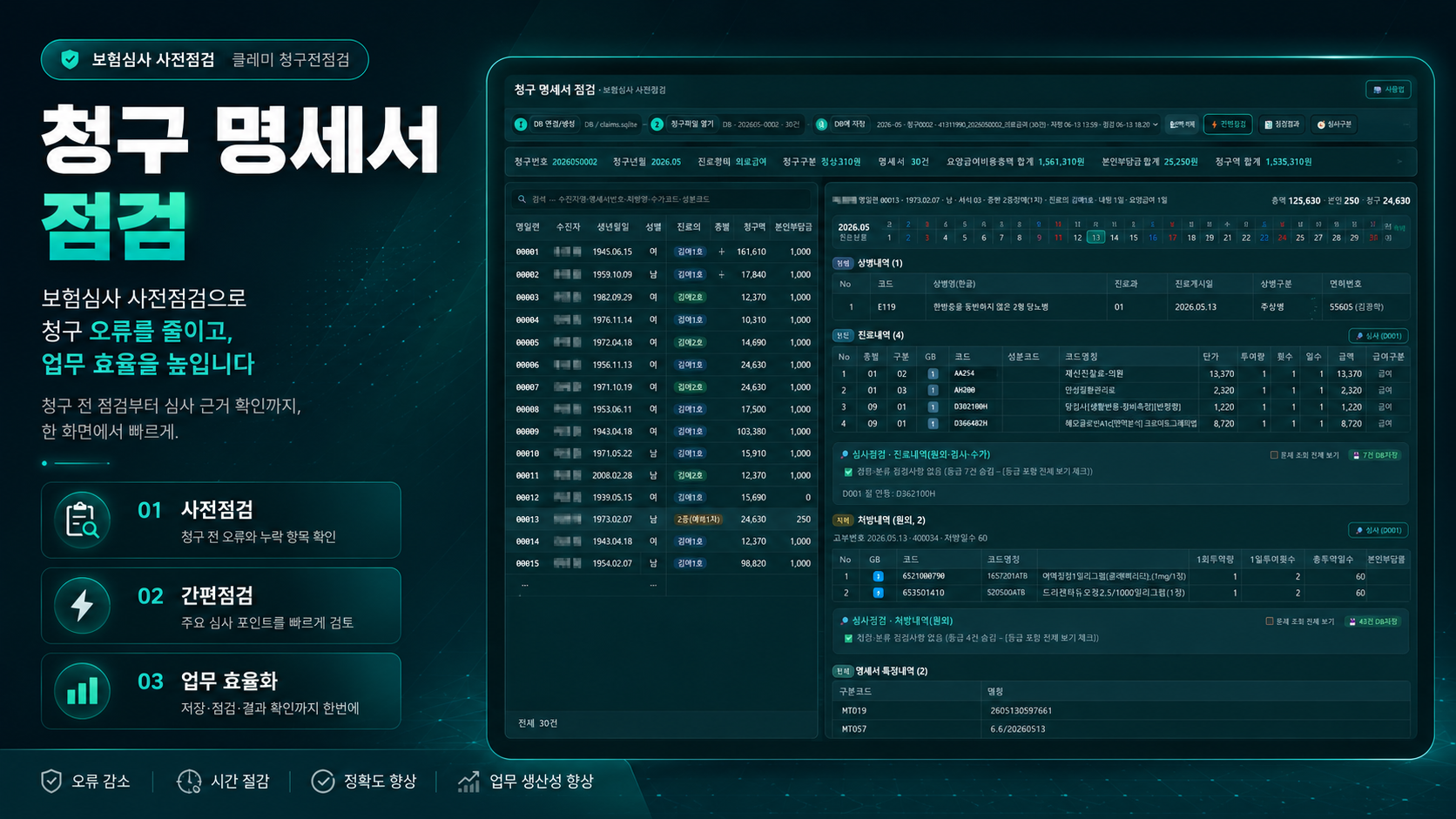Click the 명세서 search input field
The width and height of the screenshot is (1456, 819).
pos(662,199)
